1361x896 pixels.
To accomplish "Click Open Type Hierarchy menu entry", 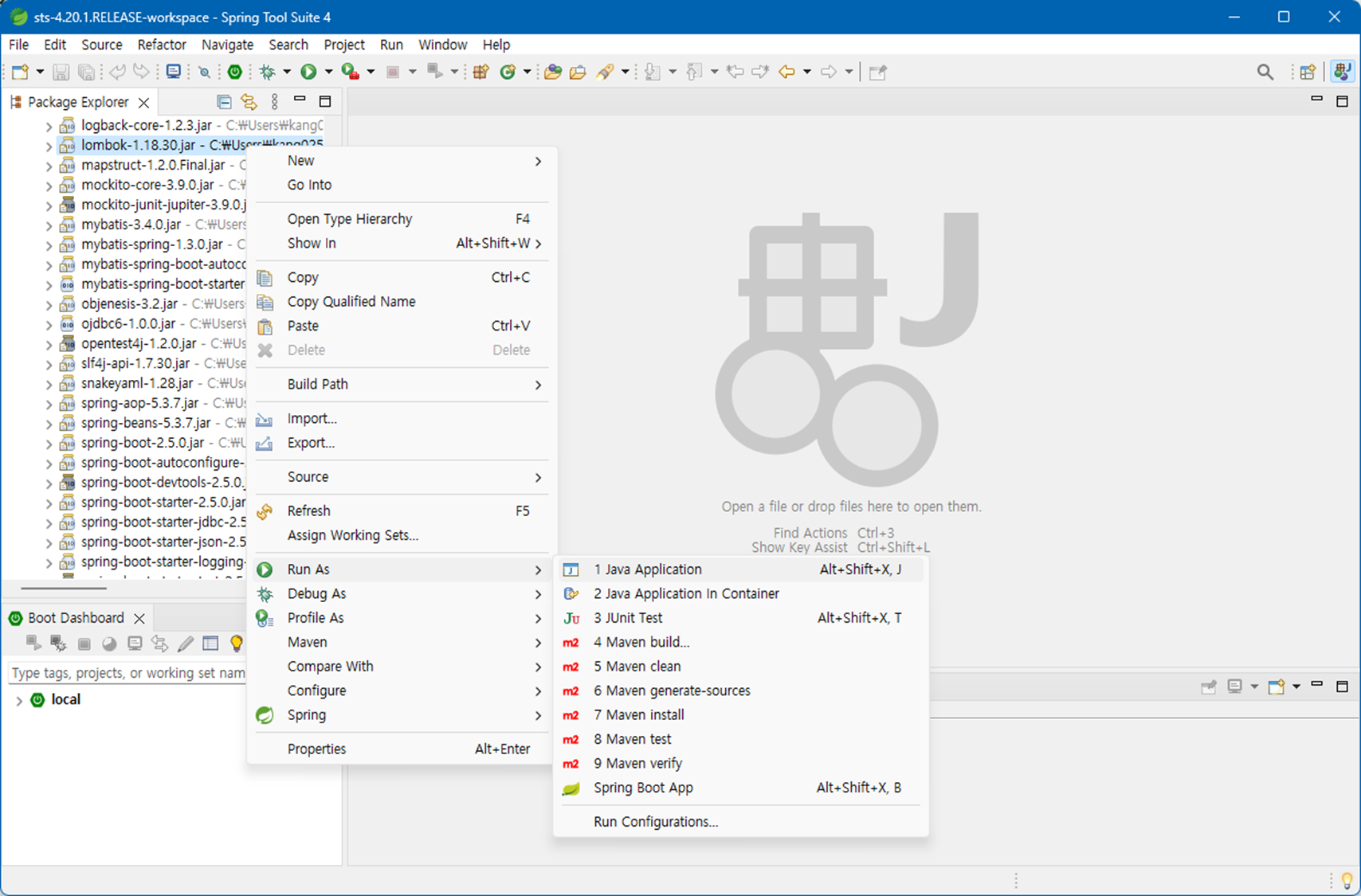I will pos(401,219).
